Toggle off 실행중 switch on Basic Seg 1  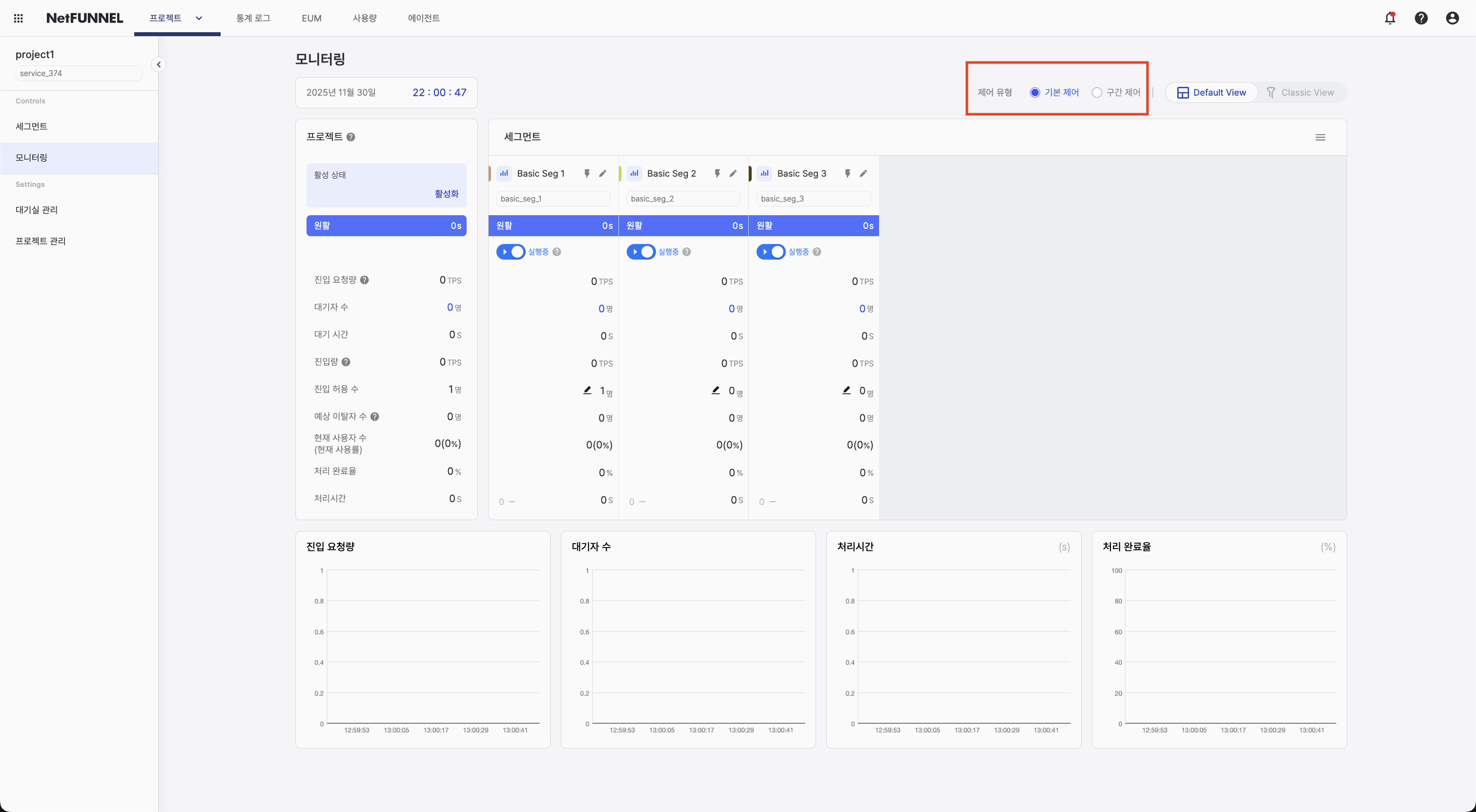click(511, 252)
